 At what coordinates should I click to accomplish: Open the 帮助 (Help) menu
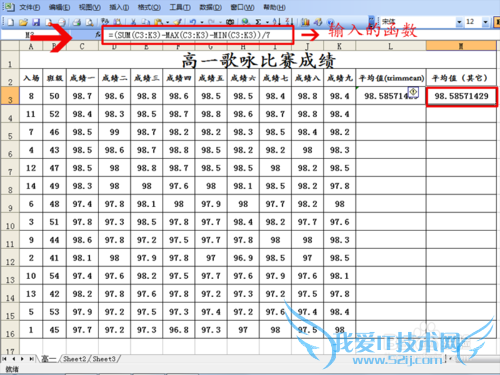pos(274,7)
